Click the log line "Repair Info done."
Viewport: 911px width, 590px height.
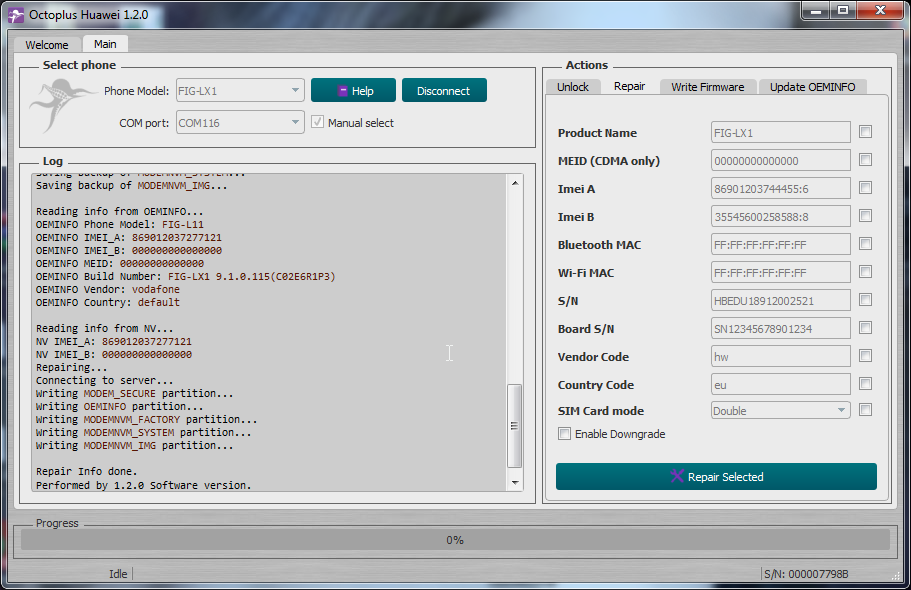(87, 471)
